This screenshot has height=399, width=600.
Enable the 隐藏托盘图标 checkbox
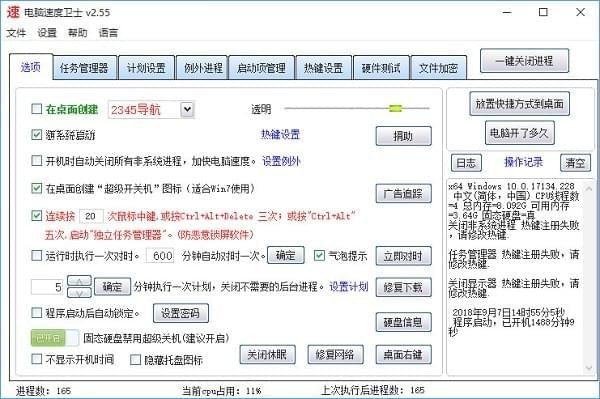click(x=135, y=360)
